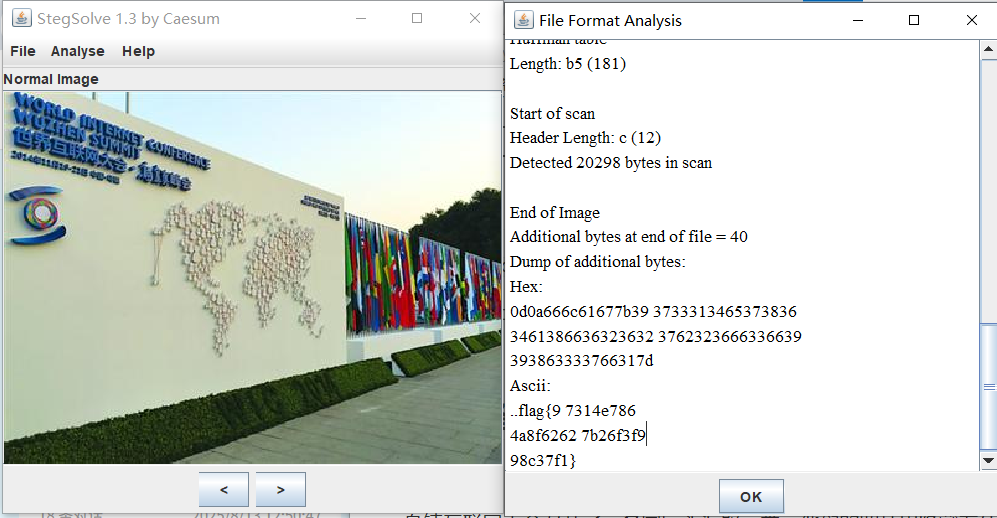Click the 'Start of scan' line
Viewport: 997px width, 518px height.
click(553, 114)
